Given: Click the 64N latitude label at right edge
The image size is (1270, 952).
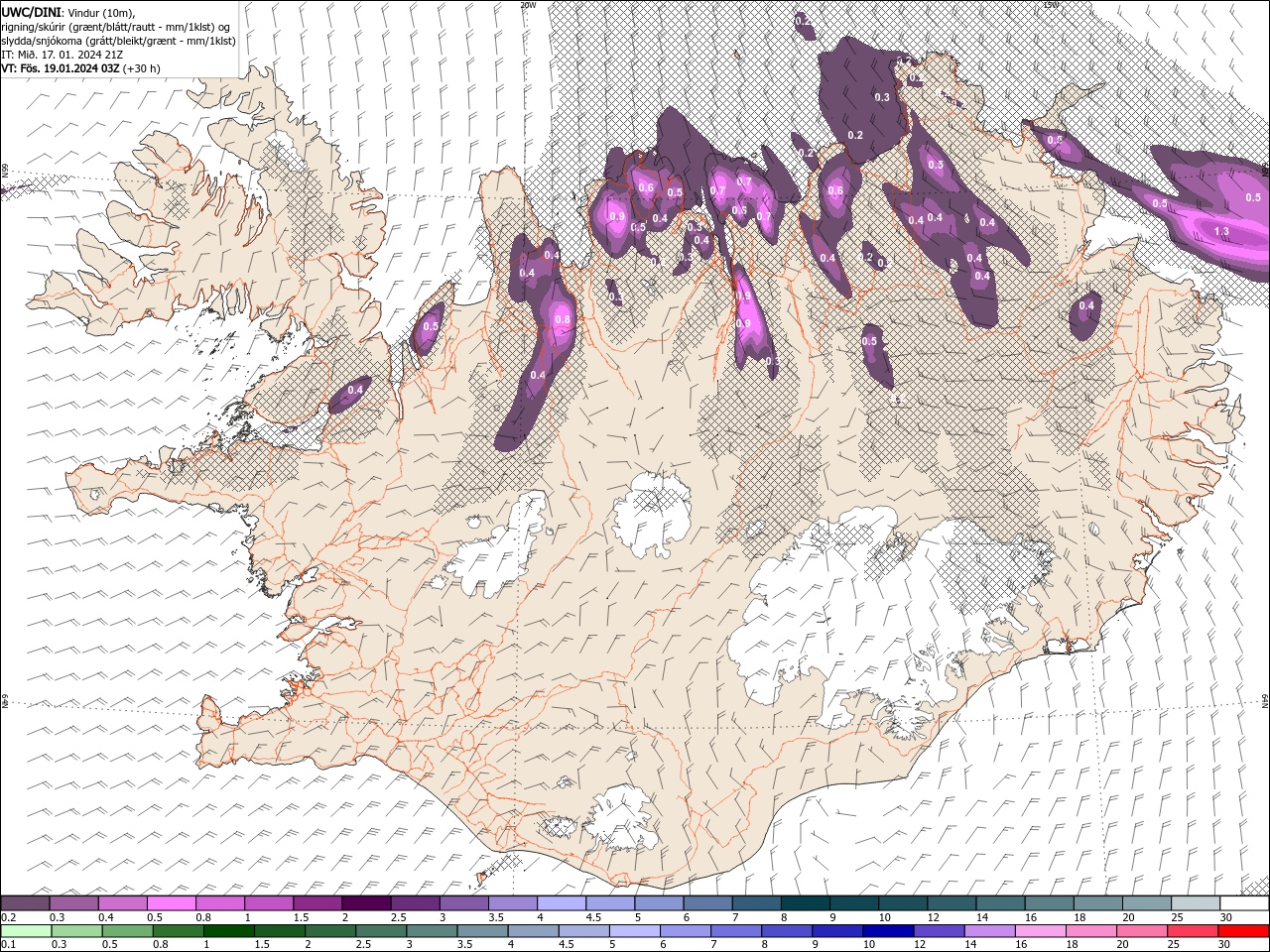Looking at the screenshot, I should coord(1265,701).
